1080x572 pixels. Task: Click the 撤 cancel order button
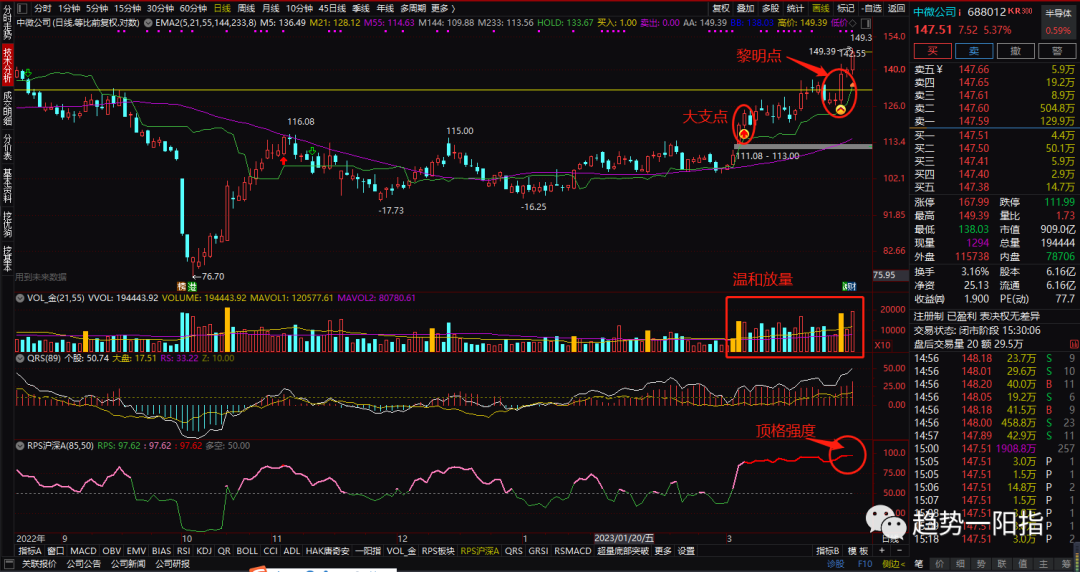coord(1015,51)
